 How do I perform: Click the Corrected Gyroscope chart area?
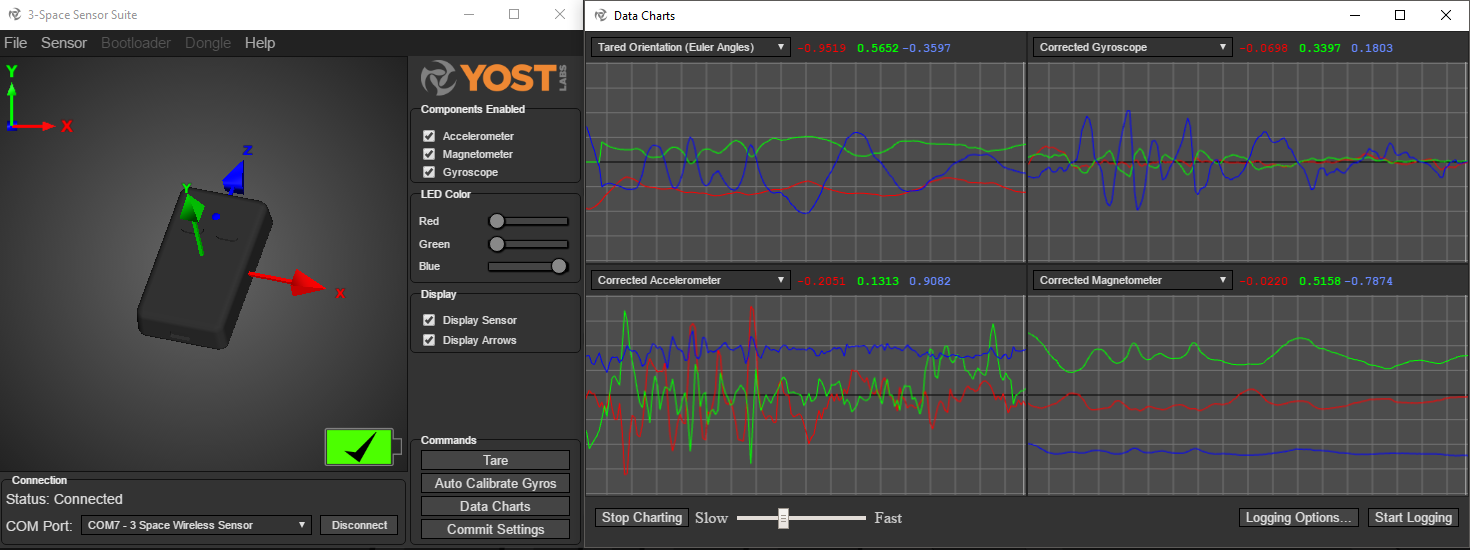point(1248,161)
